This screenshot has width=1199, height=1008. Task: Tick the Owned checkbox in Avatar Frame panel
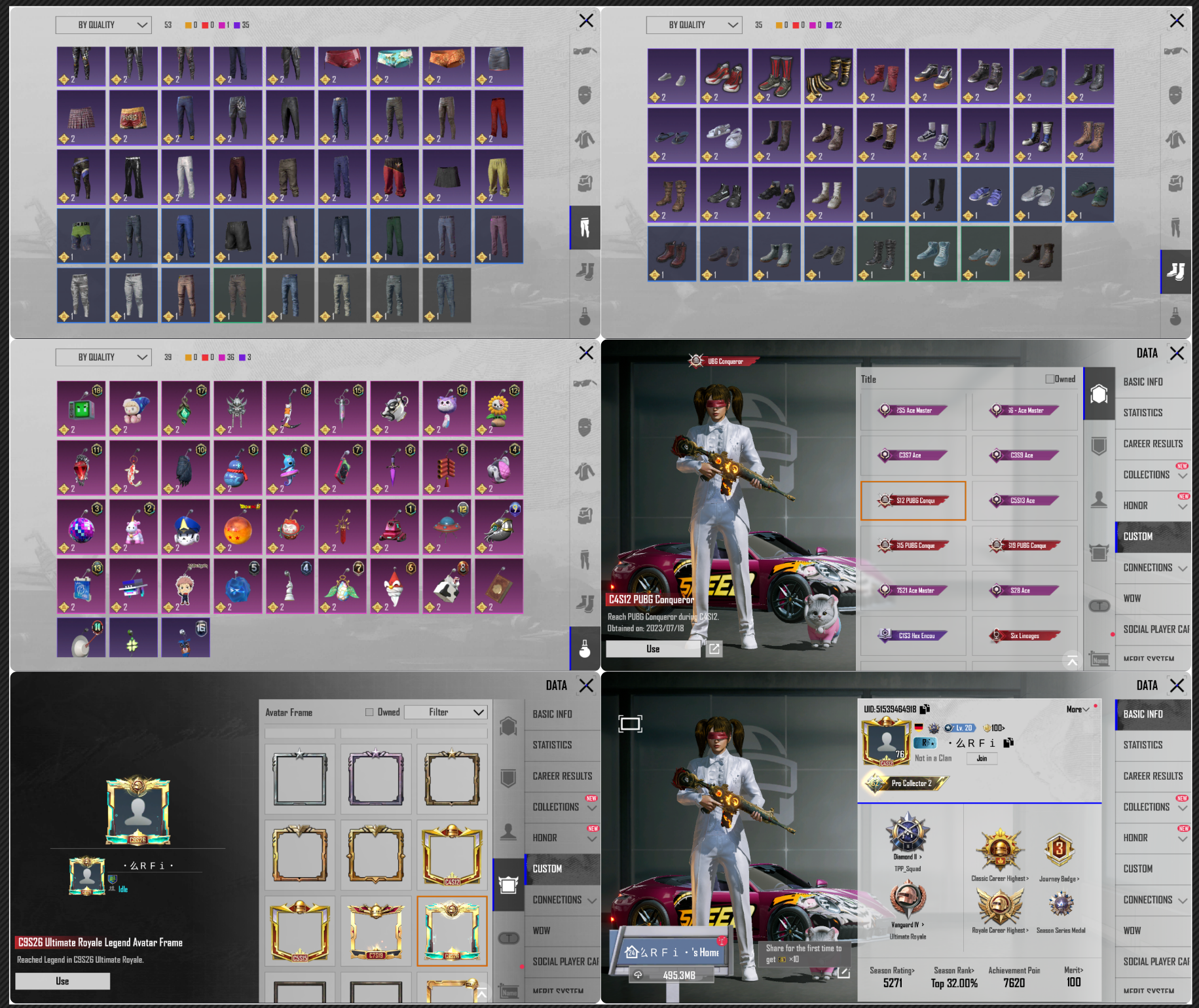369,712
